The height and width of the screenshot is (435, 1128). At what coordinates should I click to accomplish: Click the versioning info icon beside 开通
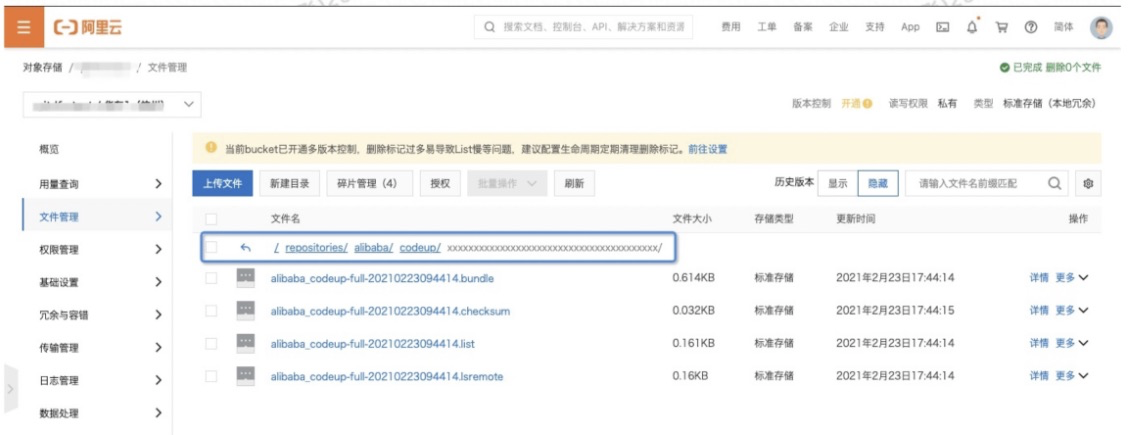[868, 104]
